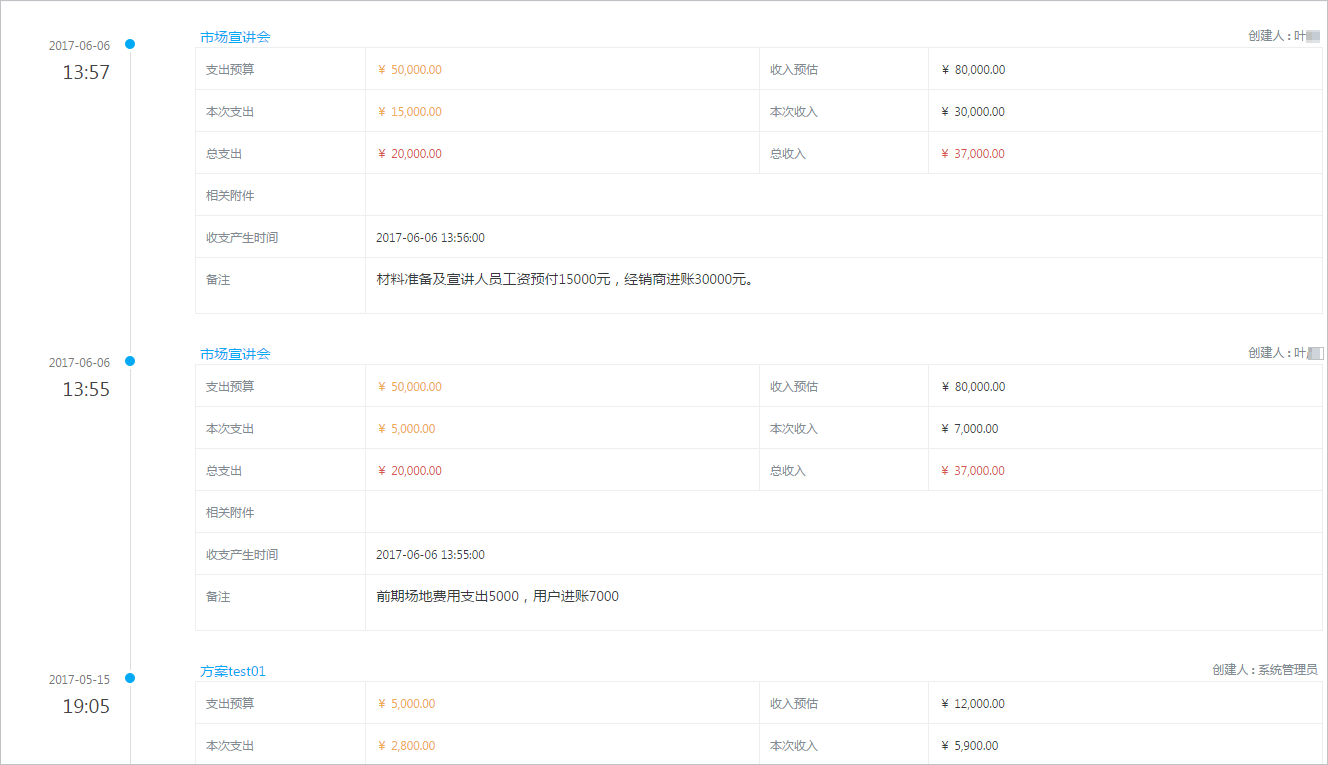Image resolution: width=1328 pixels, height=765 pixels.
Task: Click the ¥ 7,000.00 本次收入 value
Action: pos(970,429)
